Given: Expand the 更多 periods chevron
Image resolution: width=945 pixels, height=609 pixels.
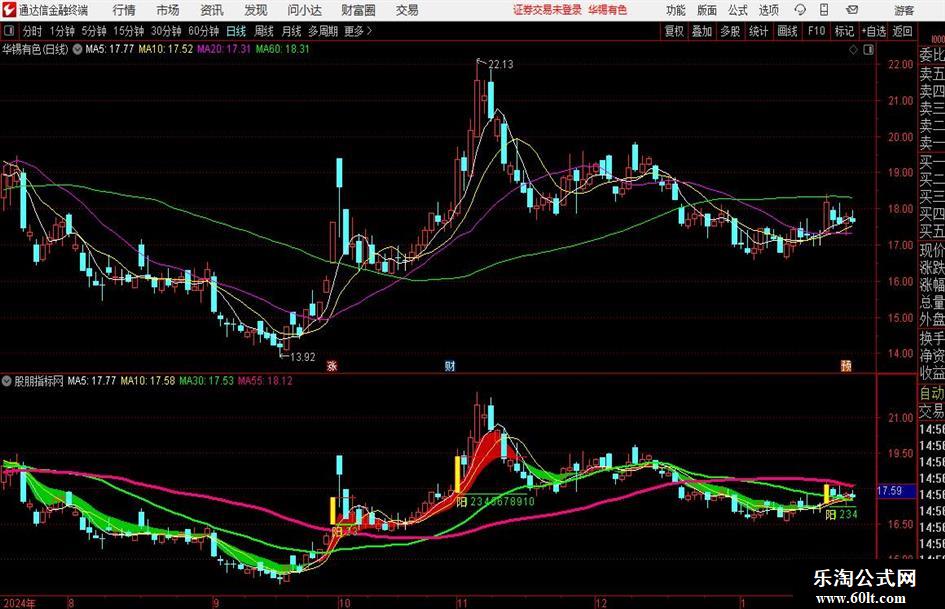Looking at the screenshot, I should pos(369,31).
